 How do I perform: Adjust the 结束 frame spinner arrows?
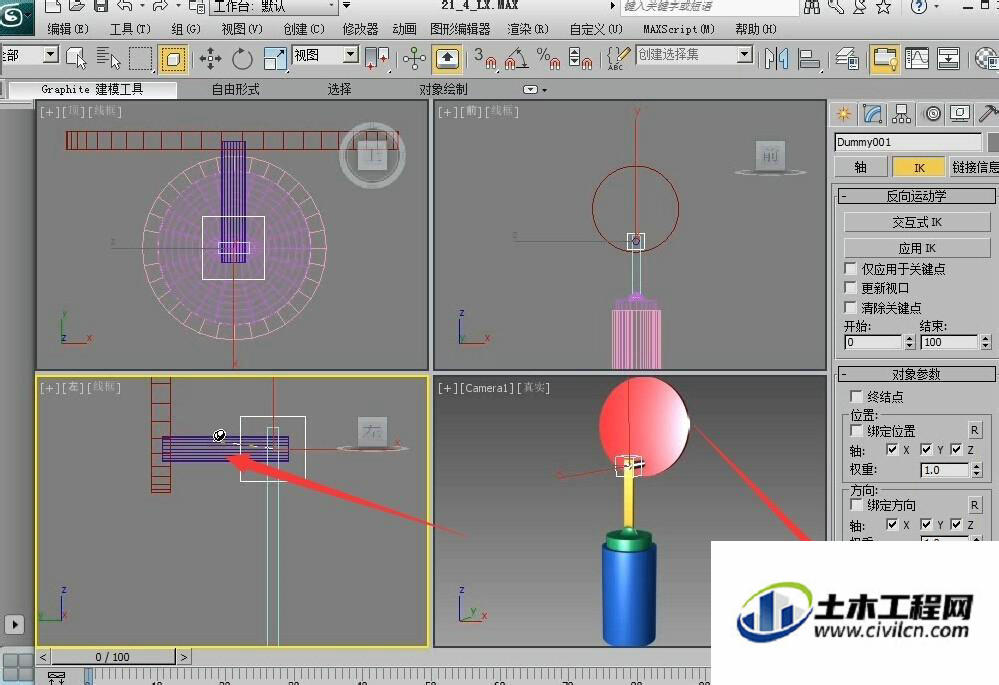click(986, 342)
